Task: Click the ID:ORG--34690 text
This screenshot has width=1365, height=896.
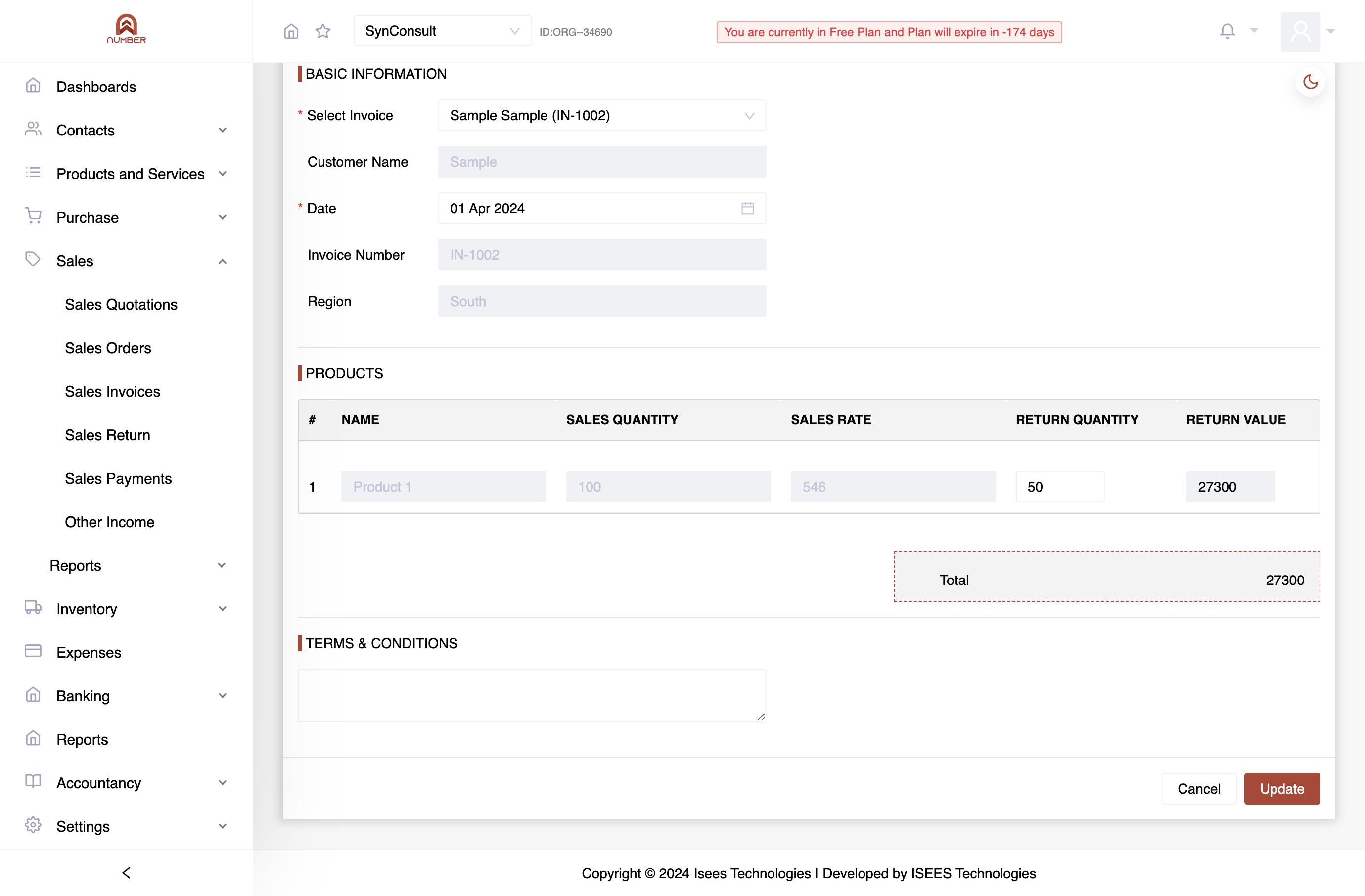Action: (575, 32)
